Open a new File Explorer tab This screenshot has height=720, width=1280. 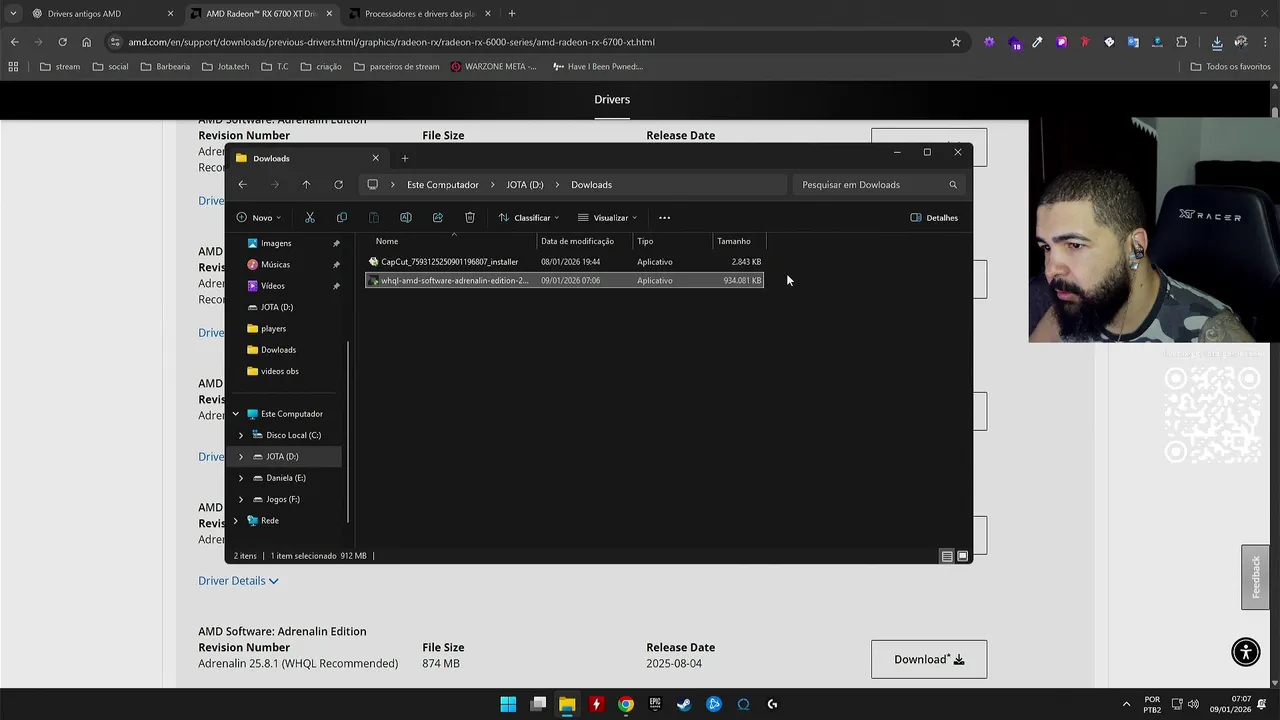405,158
